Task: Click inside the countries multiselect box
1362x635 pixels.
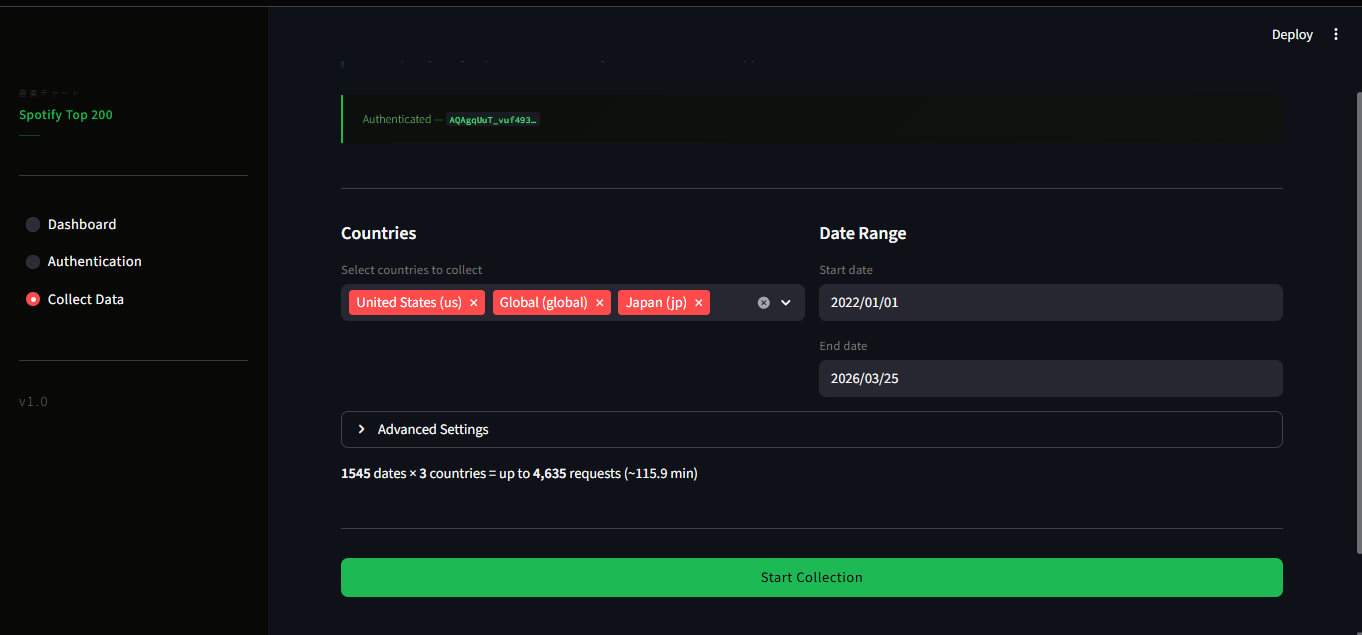Action: click(x=733, y=303)
